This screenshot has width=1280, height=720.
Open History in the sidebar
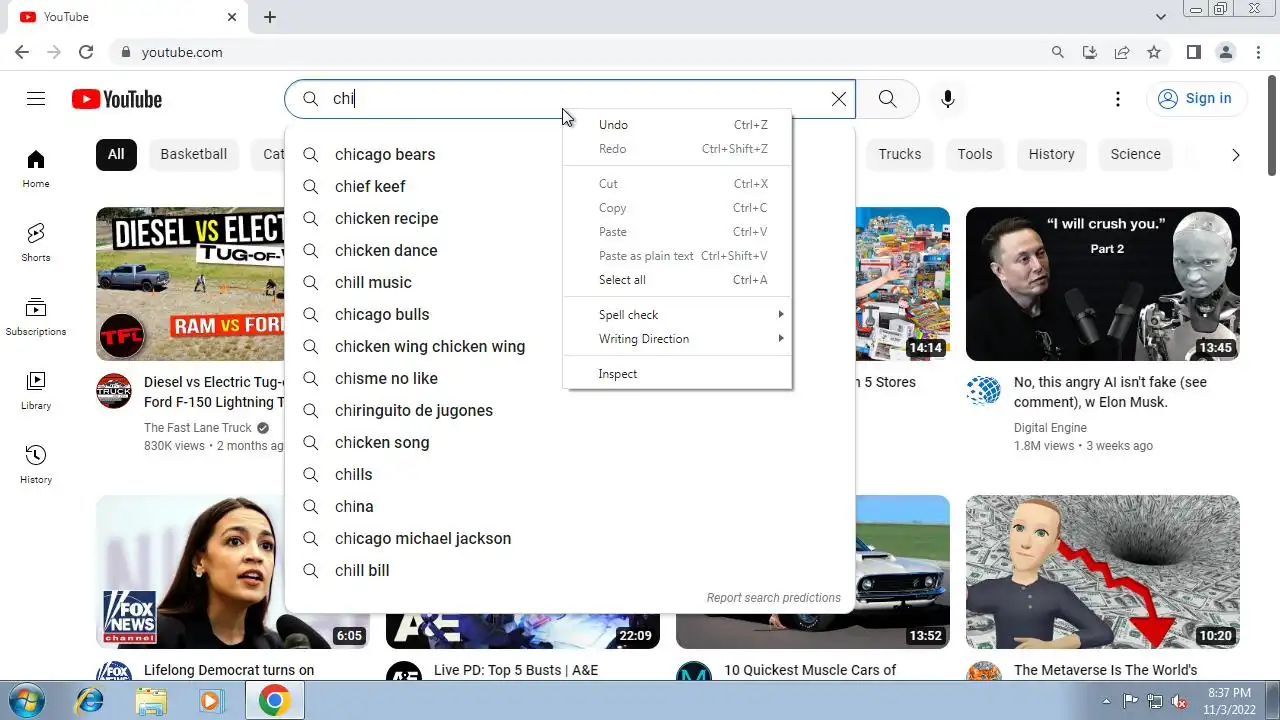coord(36,465)
